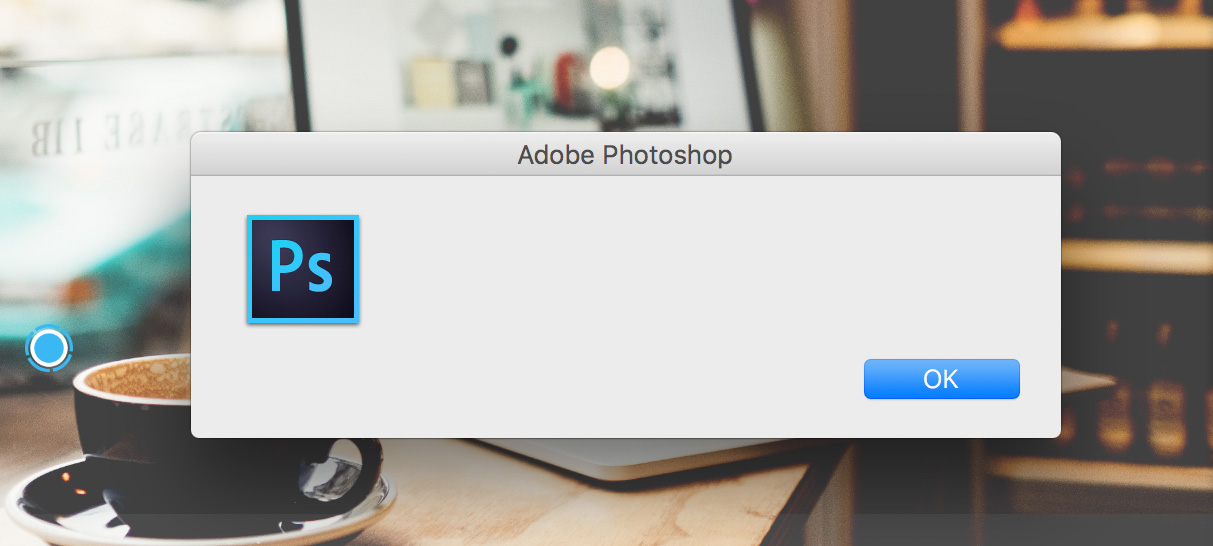Screen dimensions: 1213x546
Task: Click the white saucer under the cup
Action: click(200, 500)
